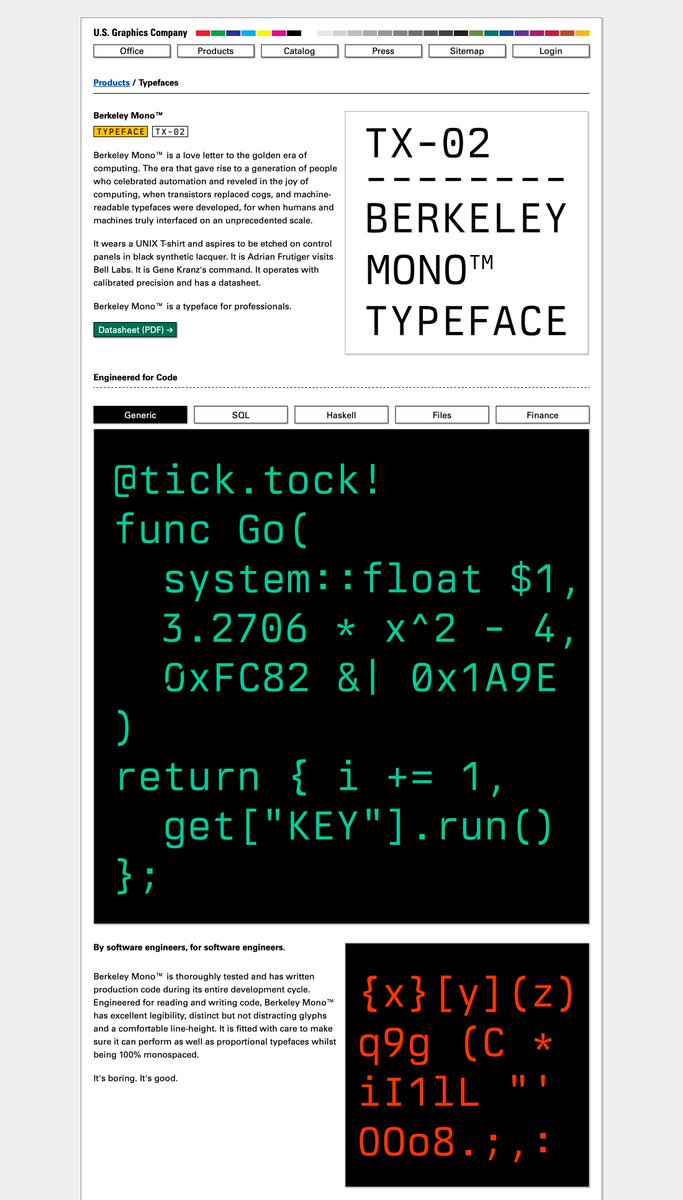Click the Typefaces breadcrumb text

point(158,83)
